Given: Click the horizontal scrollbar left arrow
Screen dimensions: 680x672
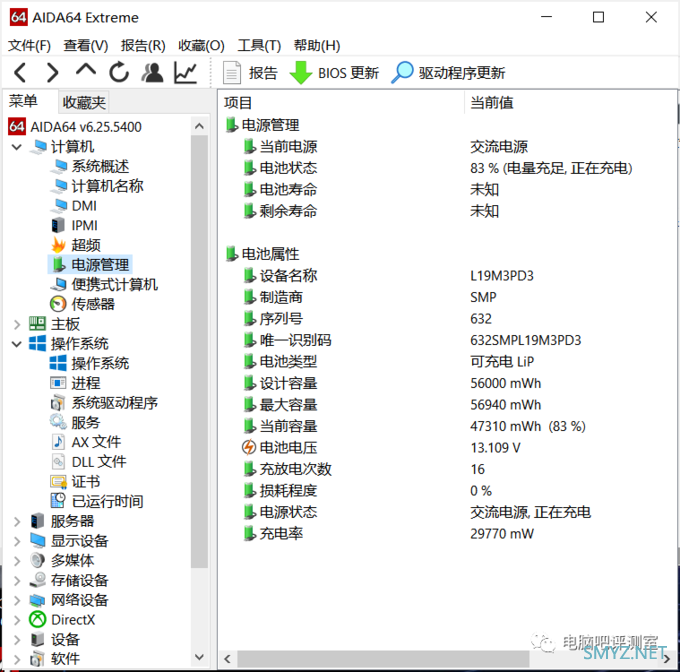Looking at the screenshot, I should coord(227,659).
